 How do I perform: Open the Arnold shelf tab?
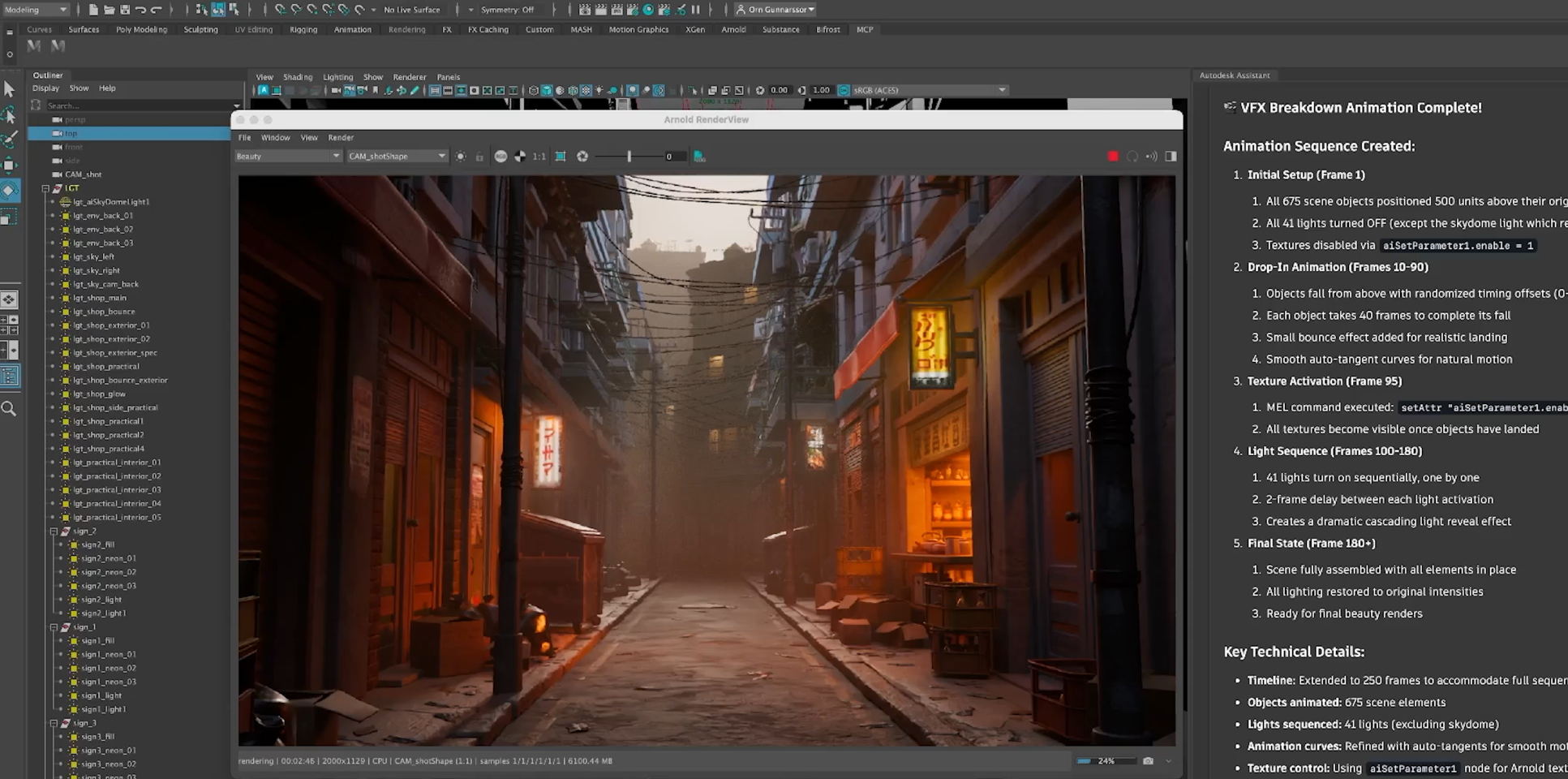(x=733, y=29)
